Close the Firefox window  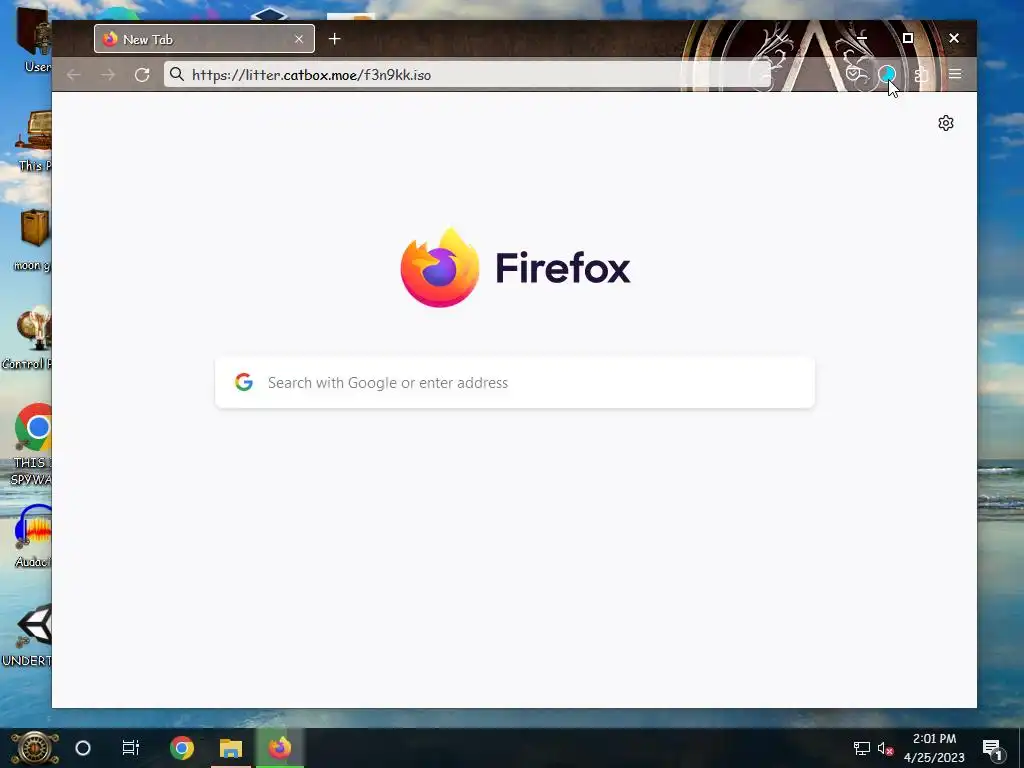coord(954,39)
